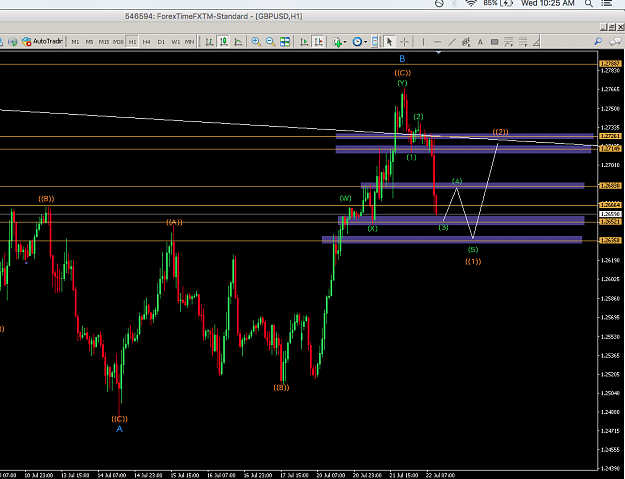Viewport: 625px width, 479px height.
Task: Click the '15 Jul 15:00' time axis label
Action: tap(185, 475)
